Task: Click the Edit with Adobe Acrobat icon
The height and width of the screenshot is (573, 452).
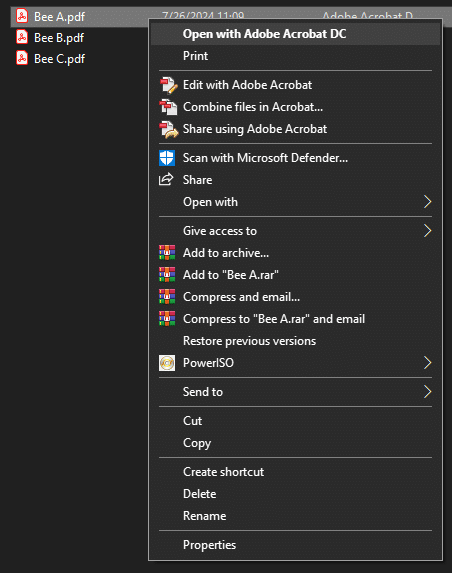Action: tap(168, 85)
